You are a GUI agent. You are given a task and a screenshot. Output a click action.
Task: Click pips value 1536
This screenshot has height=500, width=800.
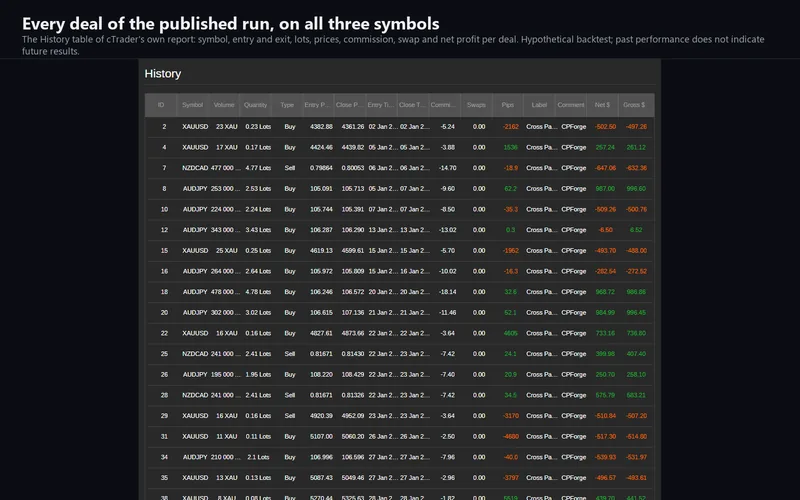[510, 147]
